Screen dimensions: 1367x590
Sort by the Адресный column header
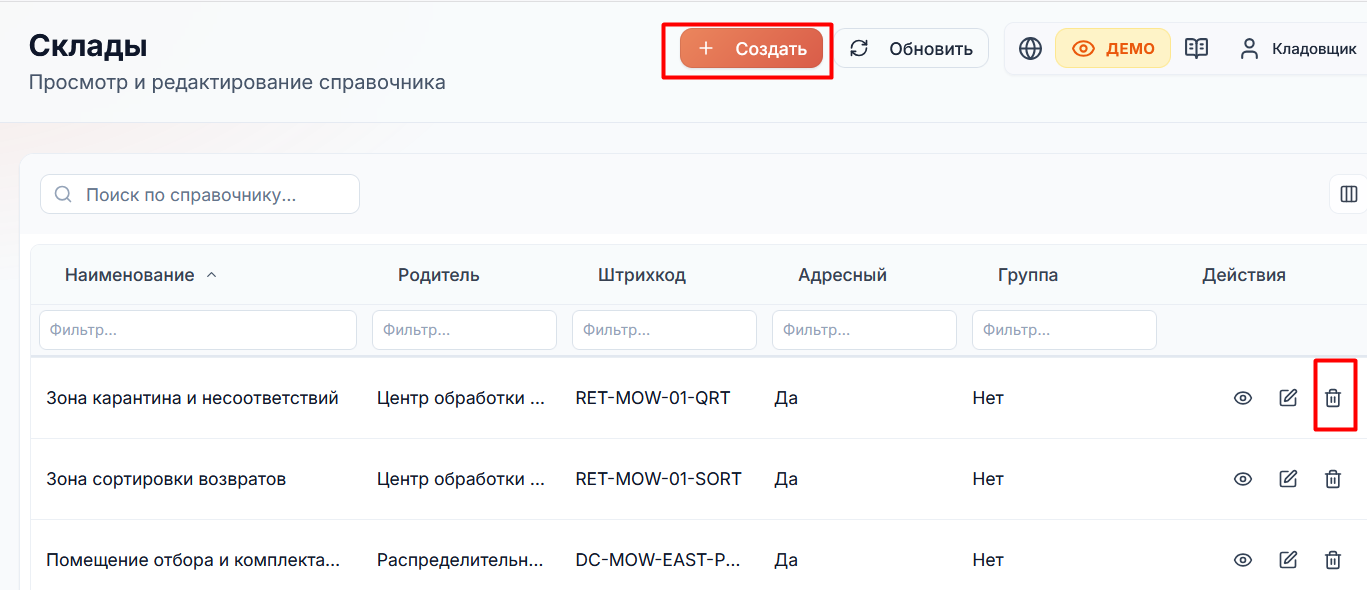[842, 275]
